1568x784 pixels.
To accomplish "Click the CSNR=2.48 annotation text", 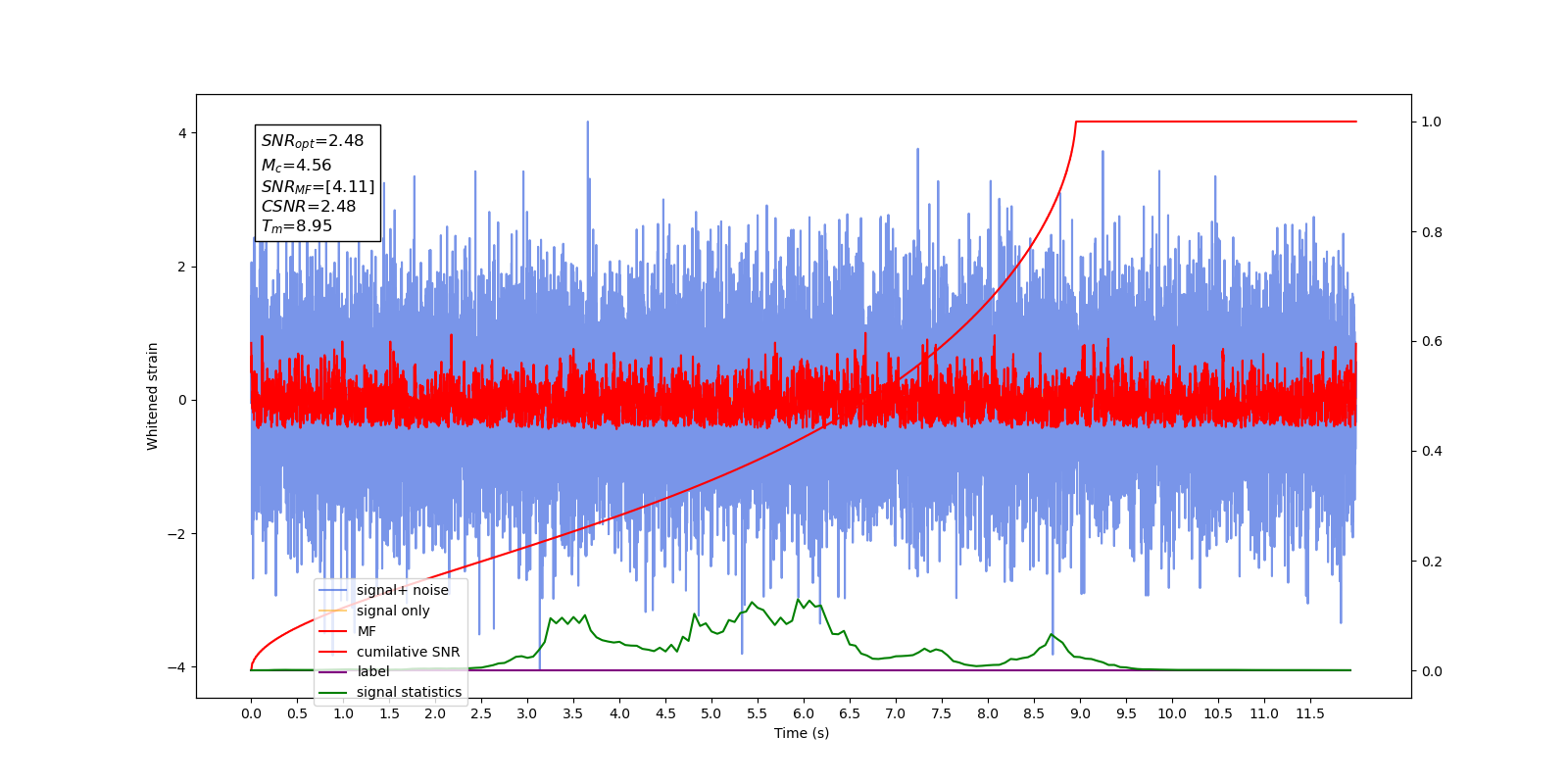I will 309,206.
